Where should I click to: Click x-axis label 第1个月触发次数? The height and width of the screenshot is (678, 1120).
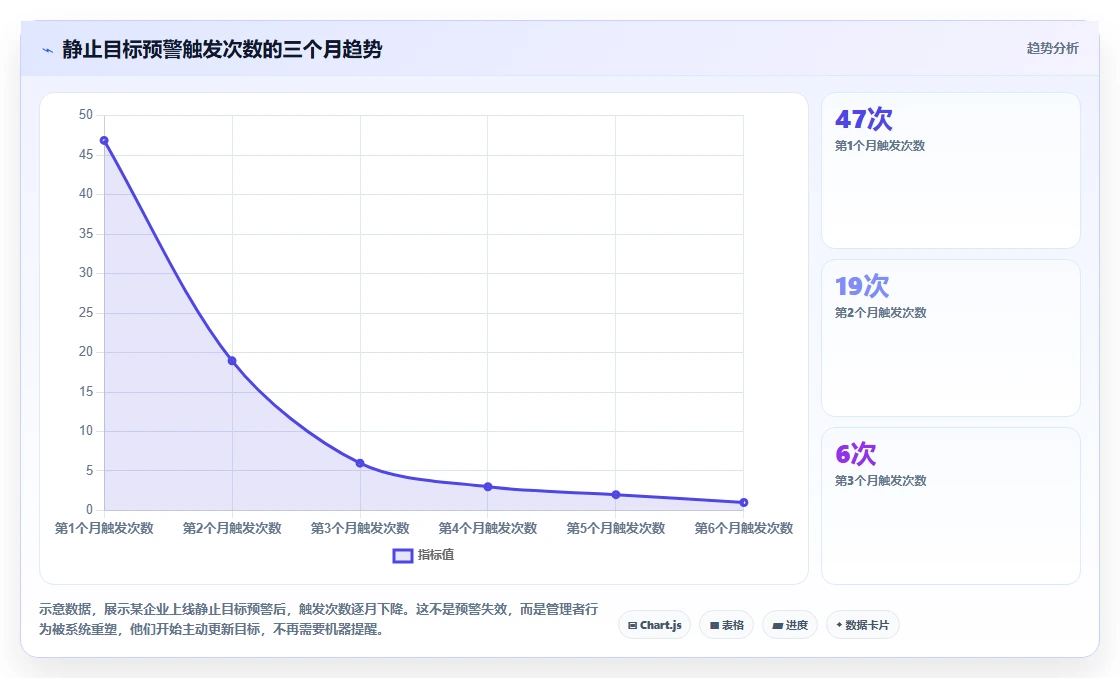104,528
